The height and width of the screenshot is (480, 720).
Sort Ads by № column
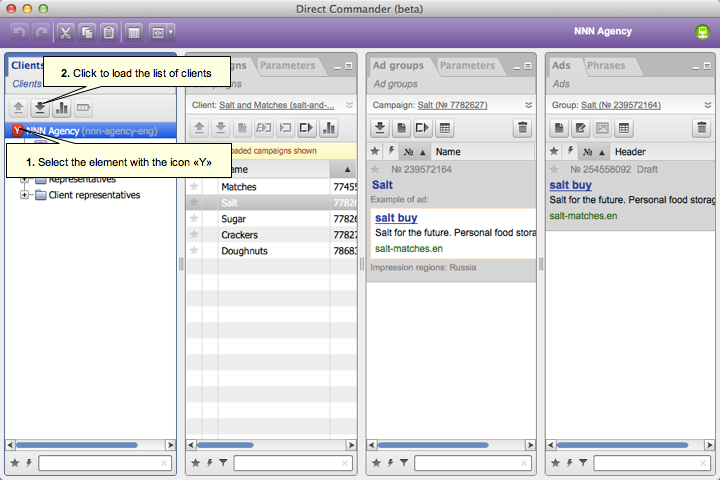pyautogui.click(x=594, y=152)
